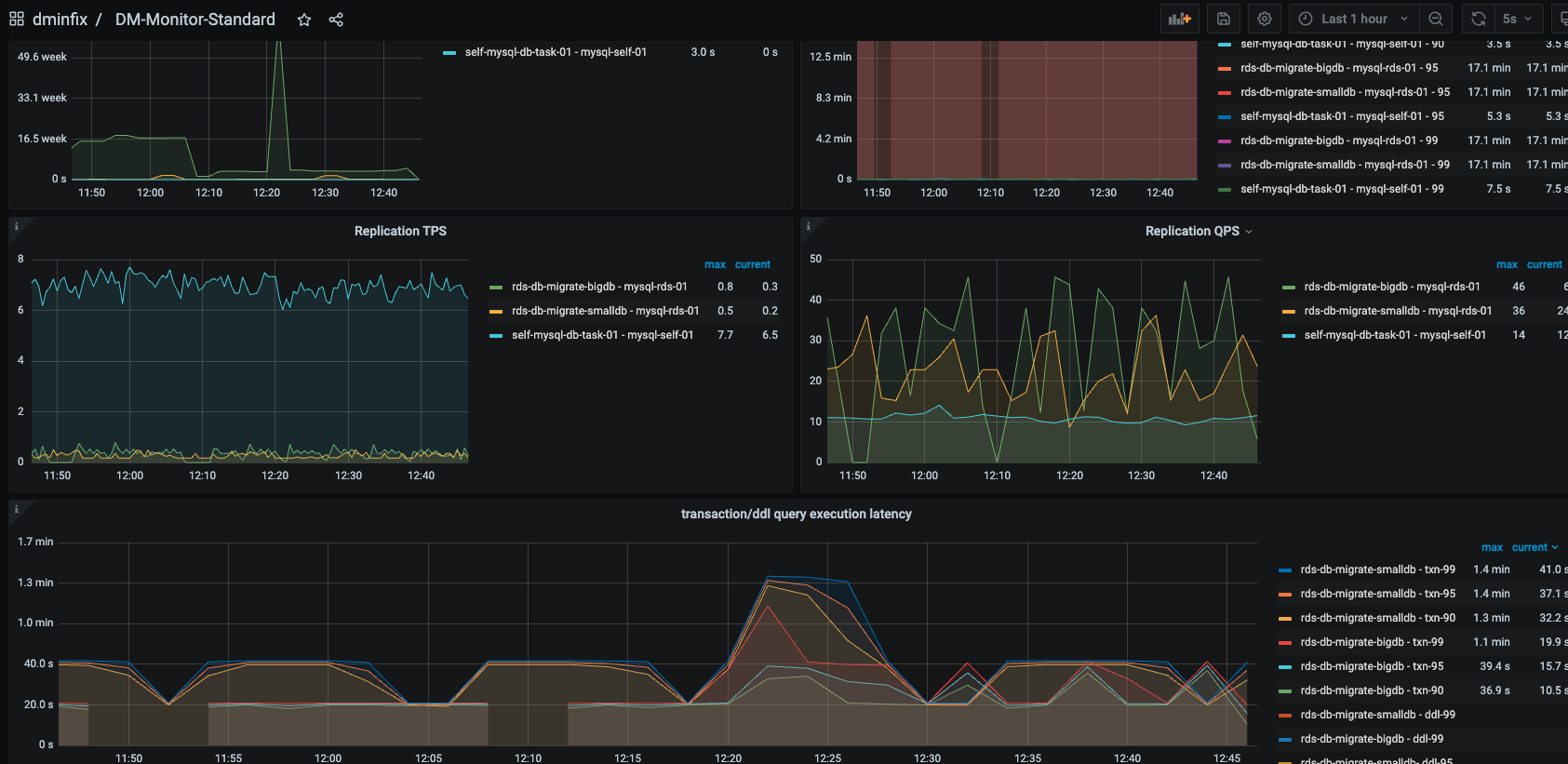1568x764 pixels.
Task: Star the DM-Monitor-Standard dashboard
Action: click(x=304, y=20)
